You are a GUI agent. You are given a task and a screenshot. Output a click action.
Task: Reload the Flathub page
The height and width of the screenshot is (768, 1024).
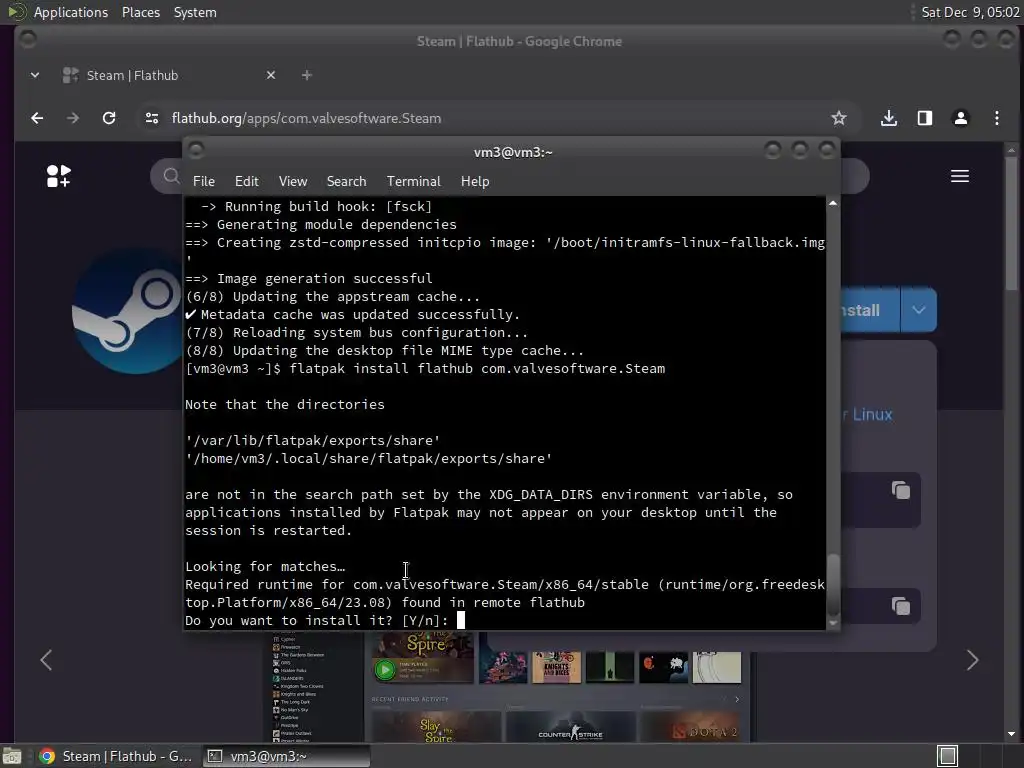click(x=109, y=118)
